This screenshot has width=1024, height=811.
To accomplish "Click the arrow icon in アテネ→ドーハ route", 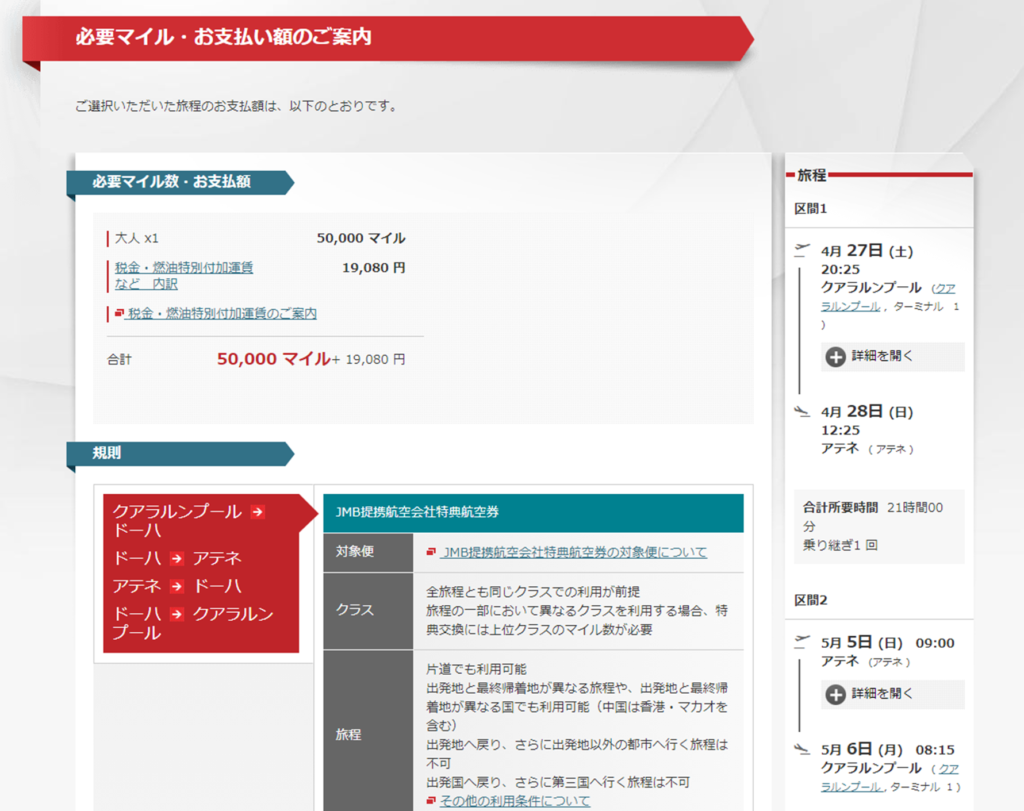I will point(178,586).
